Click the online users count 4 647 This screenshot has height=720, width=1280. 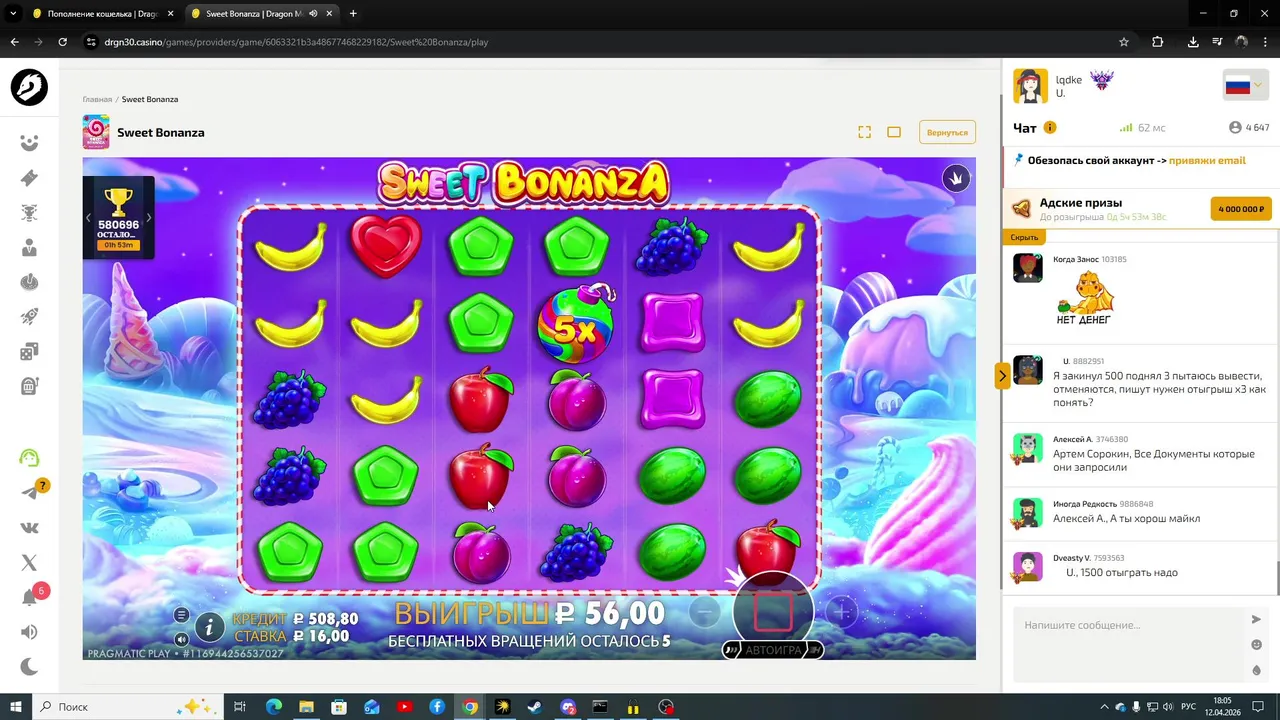click(1249, 128)
